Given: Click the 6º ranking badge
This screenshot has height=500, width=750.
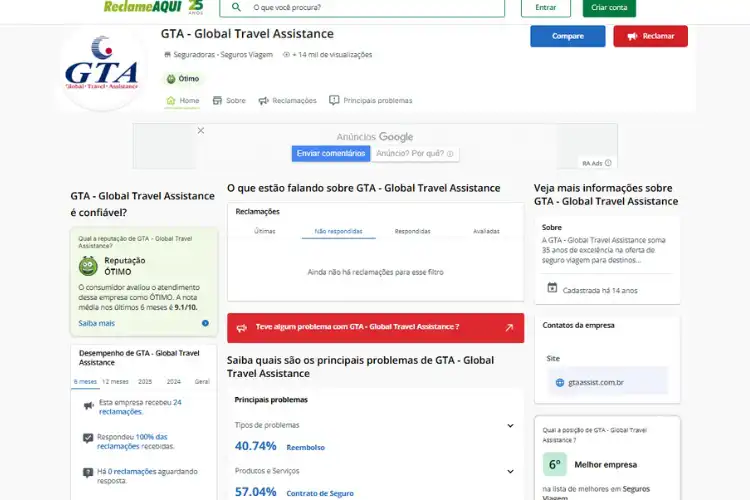Looking at the screenshot, I should 555,465.
